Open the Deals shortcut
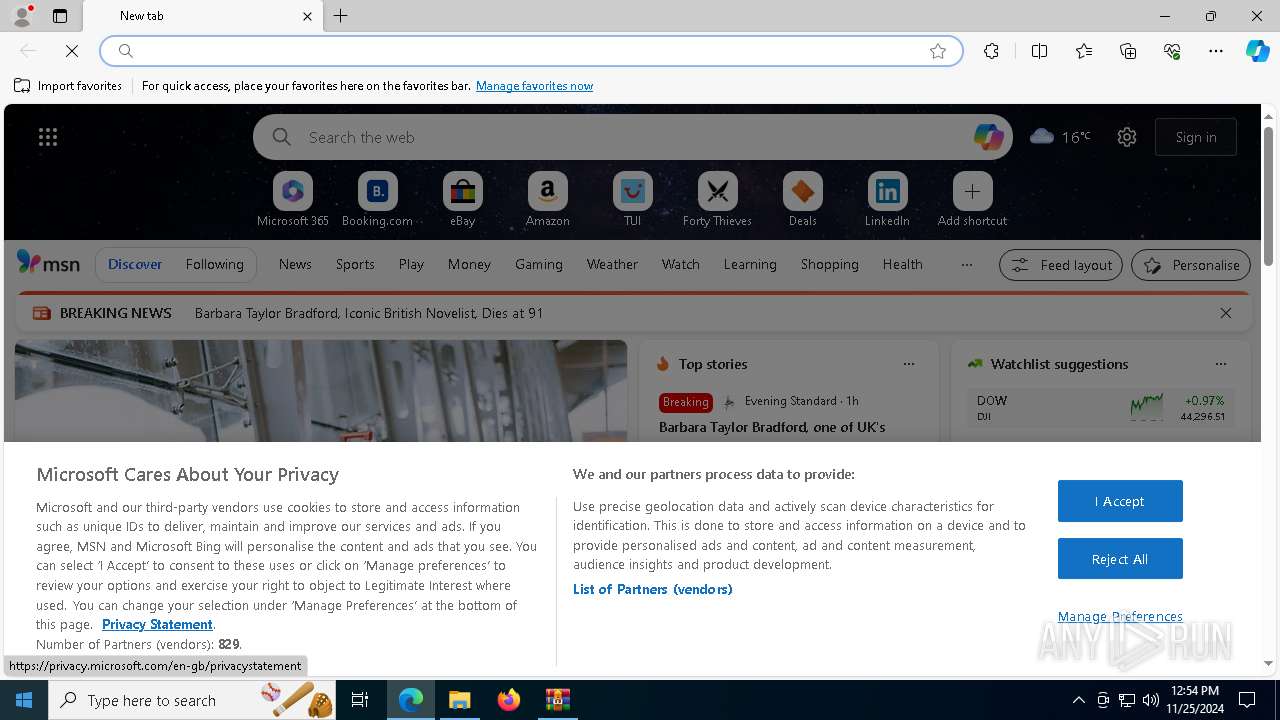 click(x=802, y=200)
